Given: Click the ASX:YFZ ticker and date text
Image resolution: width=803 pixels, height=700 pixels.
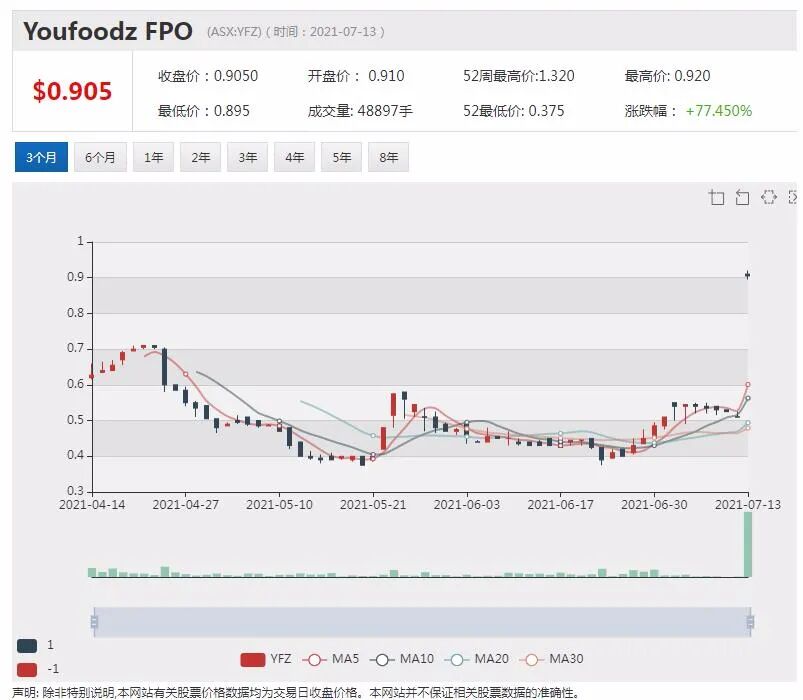Looking at the screenshot, I should coord(295,32).
